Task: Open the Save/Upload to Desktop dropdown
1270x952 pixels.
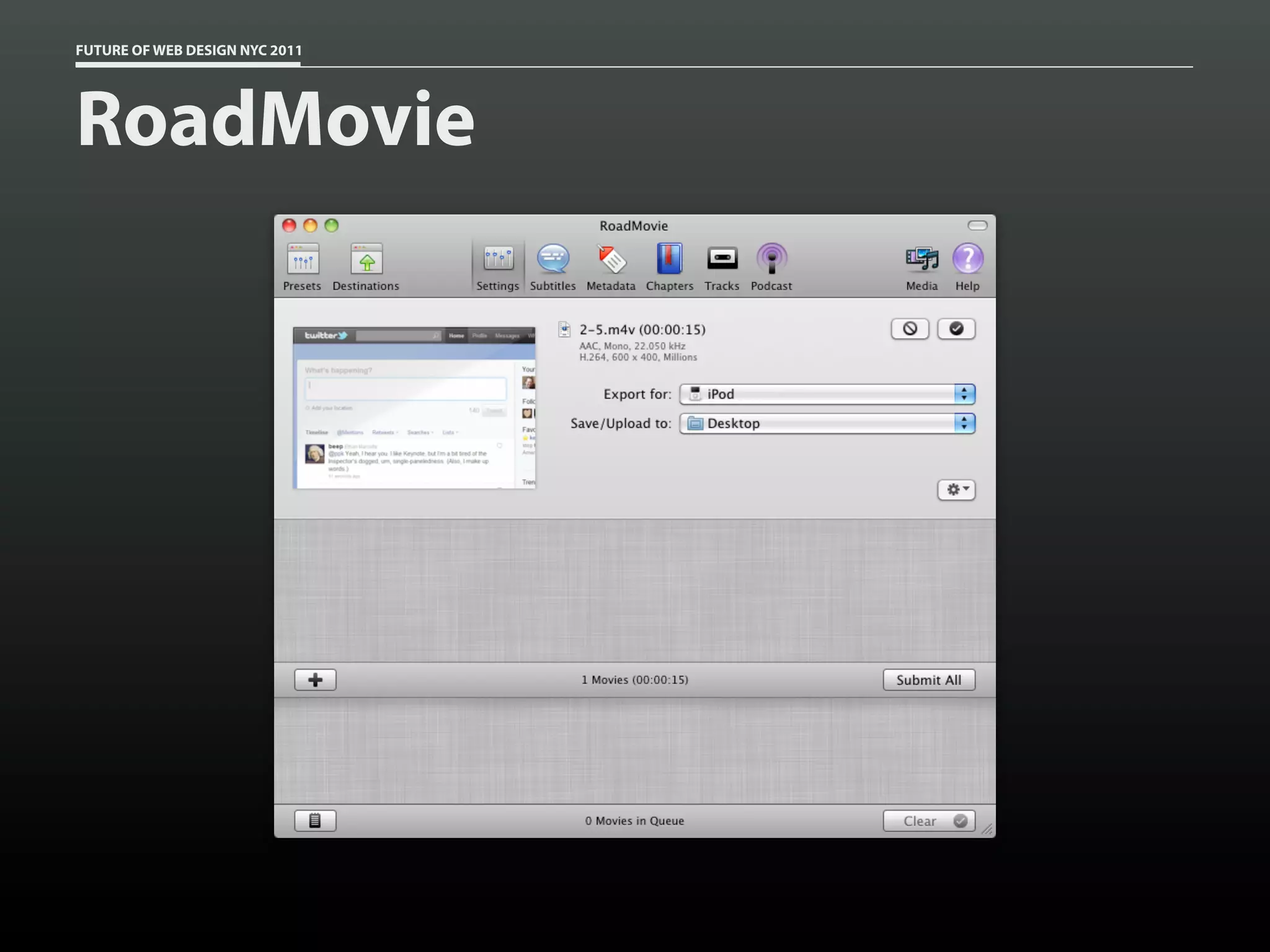Action: pyautogui.click(x=827, y=423)
